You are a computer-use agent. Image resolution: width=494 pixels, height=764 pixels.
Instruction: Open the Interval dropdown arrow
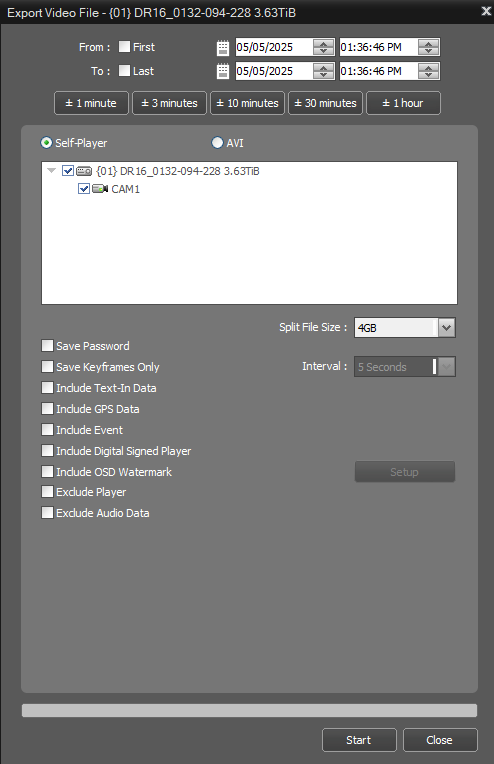(447, 367)
